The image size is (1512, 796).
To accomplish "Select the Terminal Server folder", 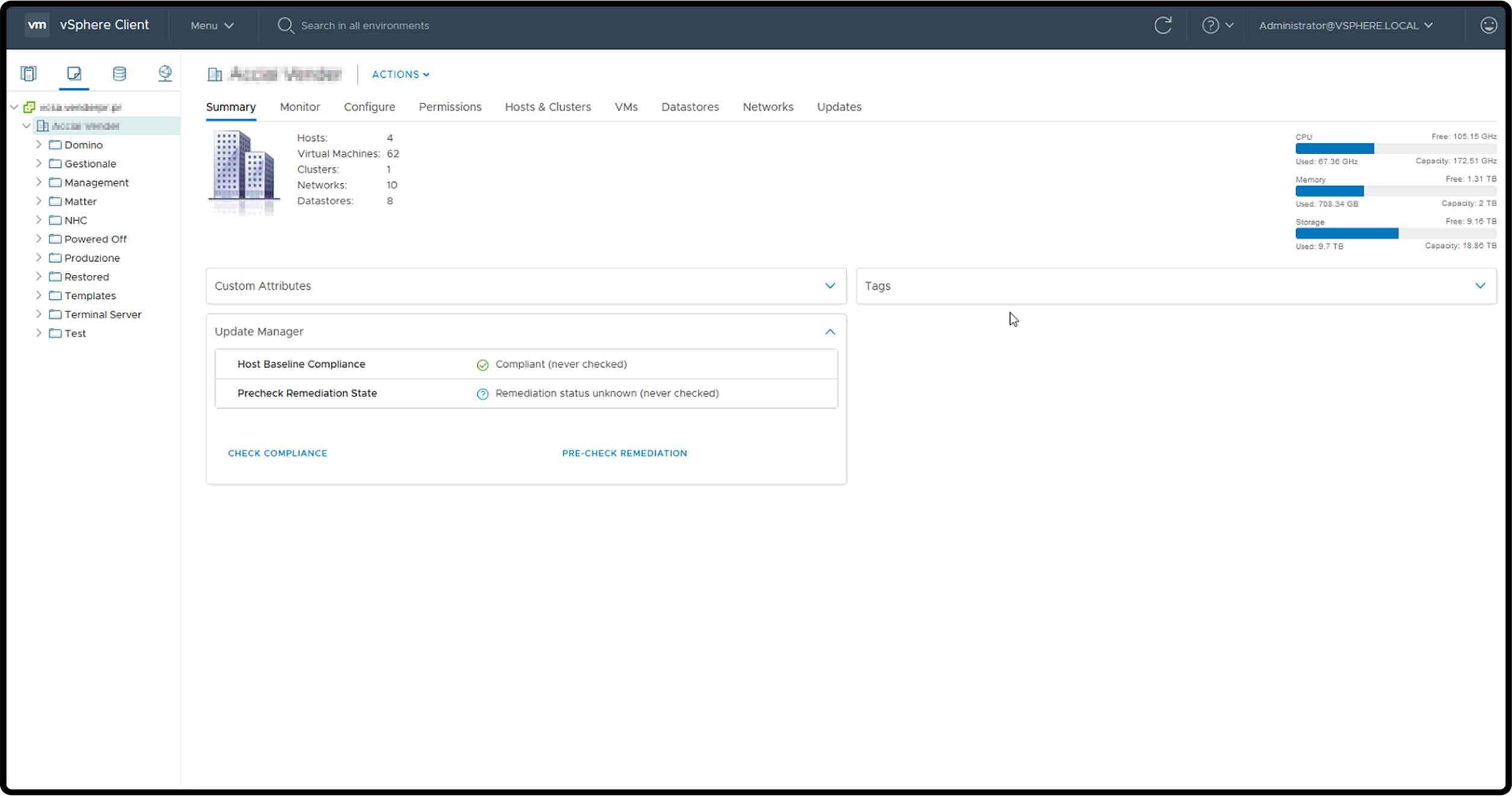I will coord(102,315).
